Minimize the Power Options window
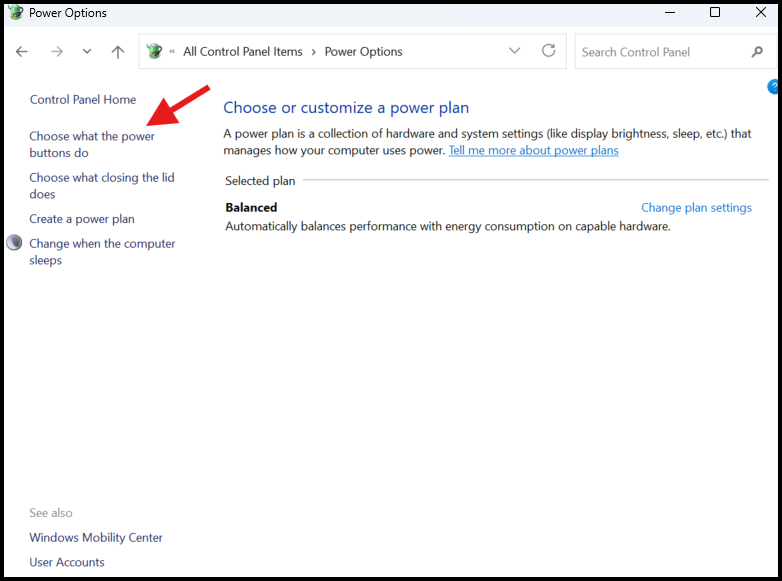 pyautogui.click(x=670, y=12)
